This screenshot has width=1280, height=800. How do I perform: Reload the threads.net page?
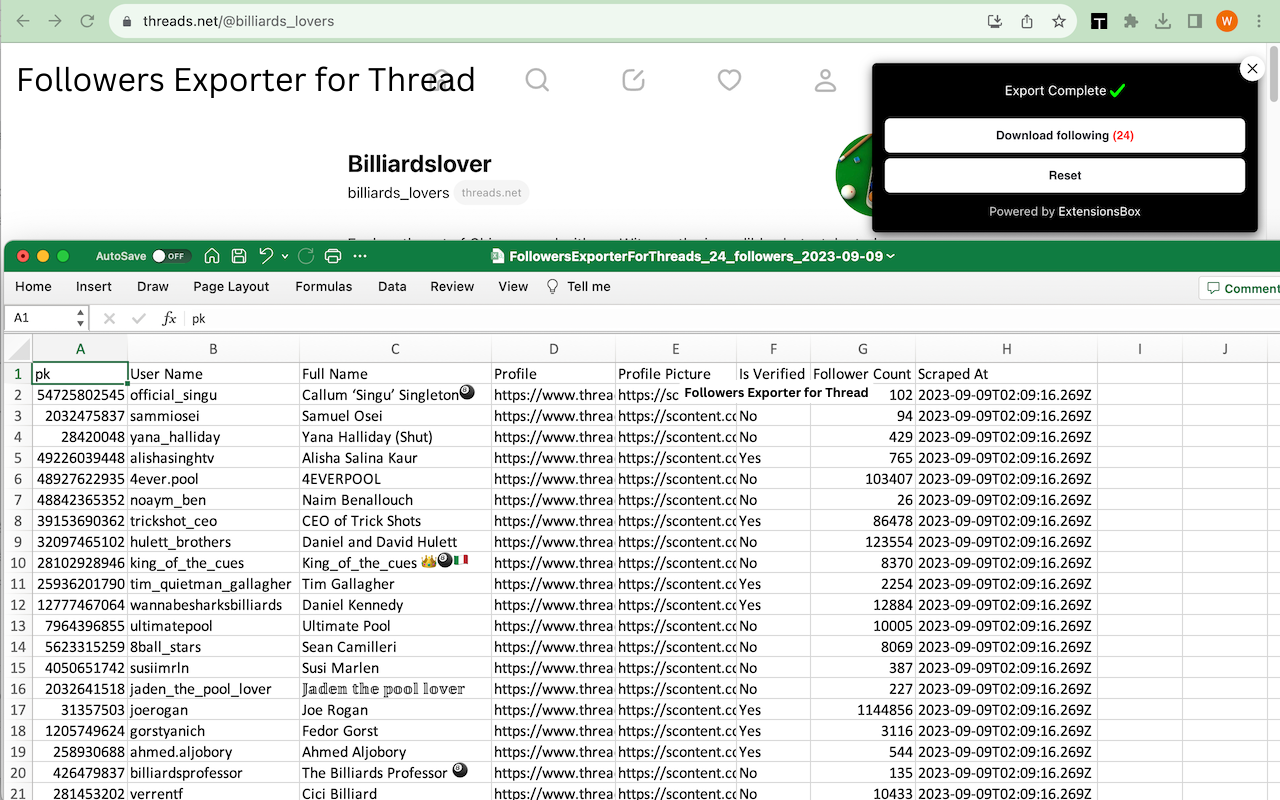[87, 21]
